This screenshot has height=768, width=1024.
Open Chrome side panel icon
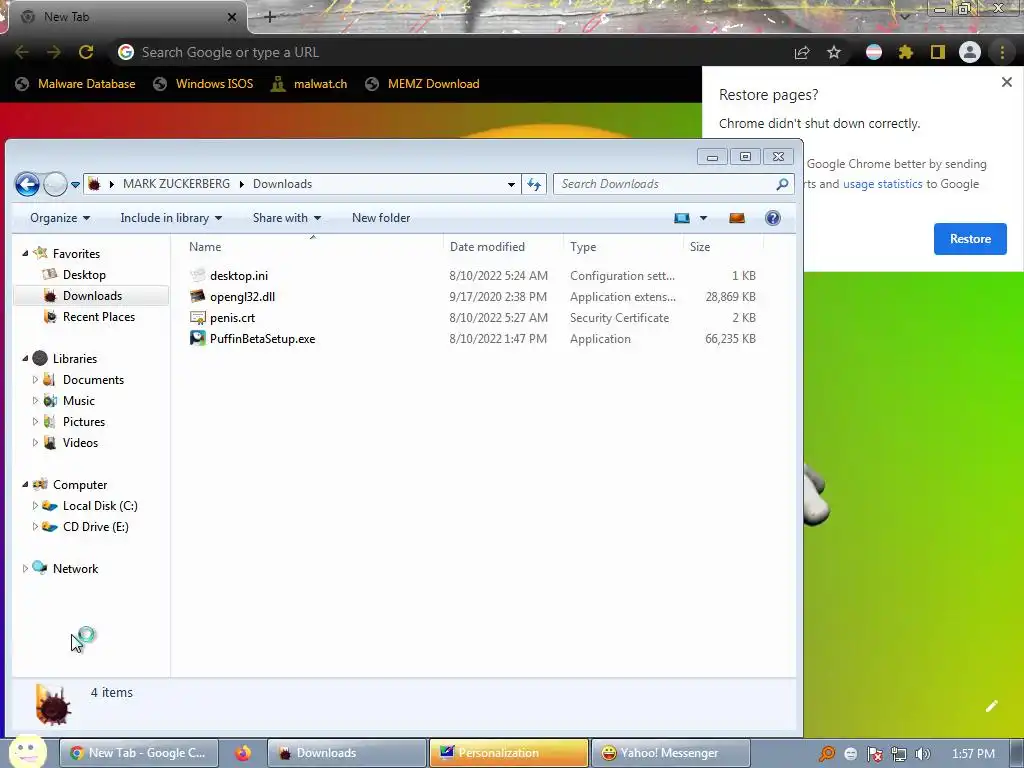938,52
